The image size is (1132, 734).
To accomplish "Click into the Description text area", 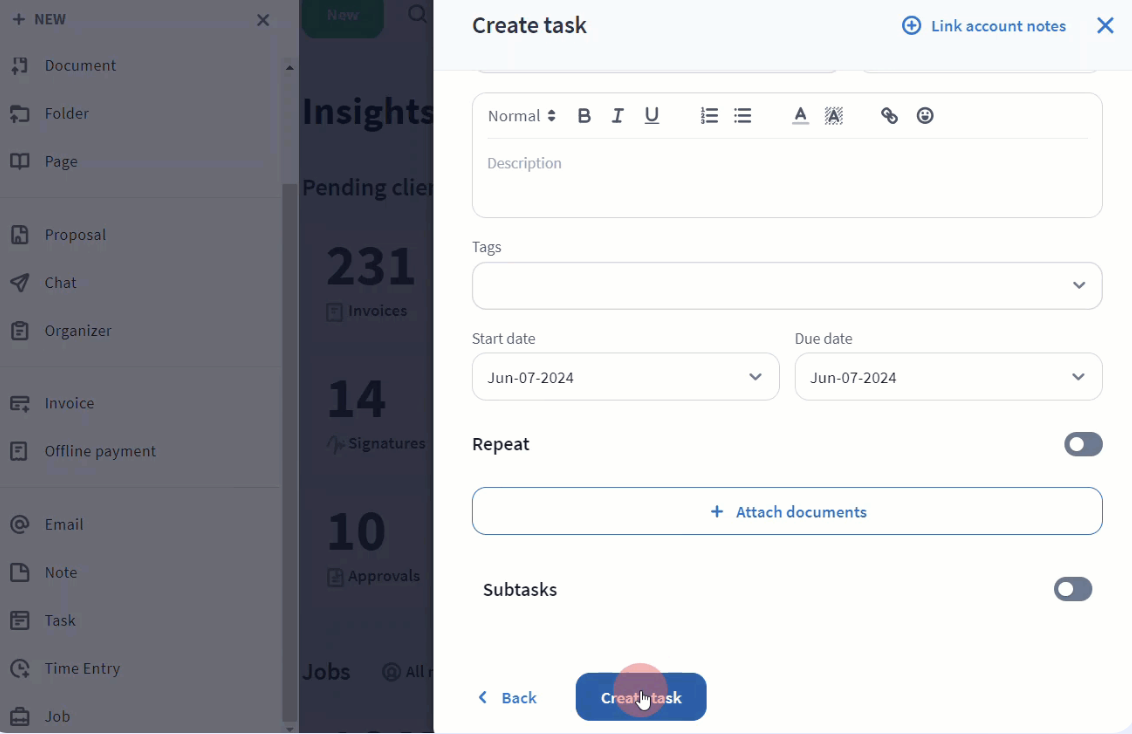I will 787,178.
